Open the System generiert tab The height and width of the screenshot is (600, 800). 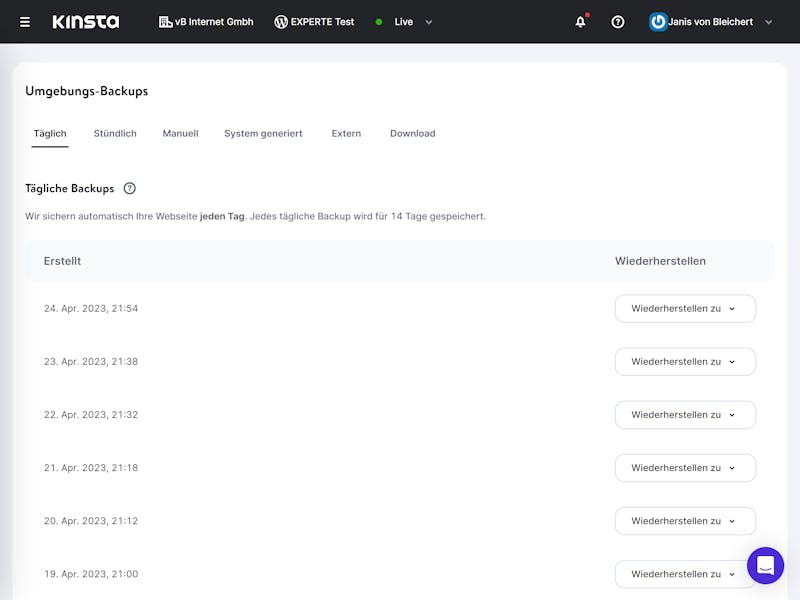[263, 133]
